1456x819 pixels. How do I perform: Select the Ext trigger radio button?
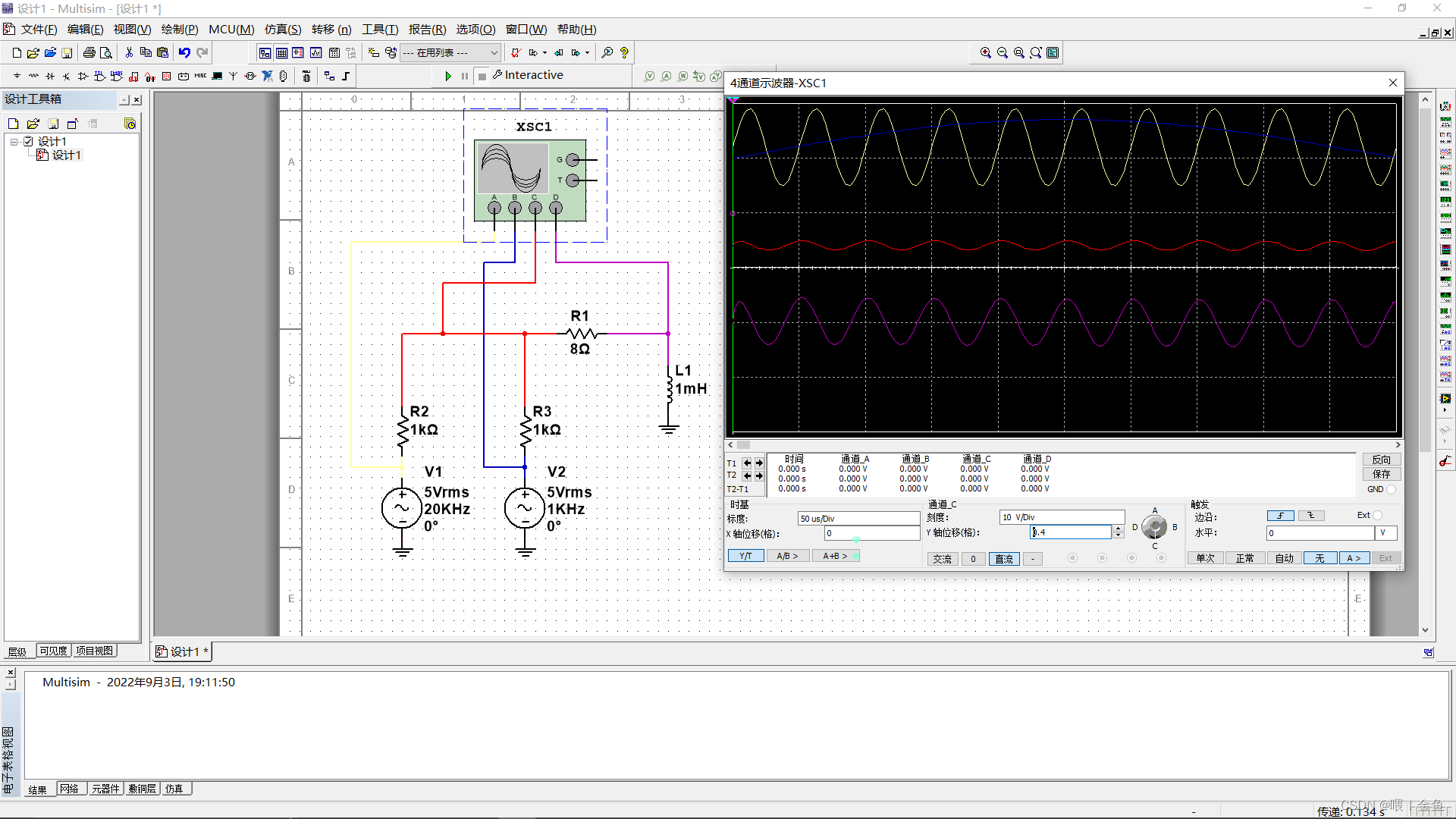coord(1378,516)
